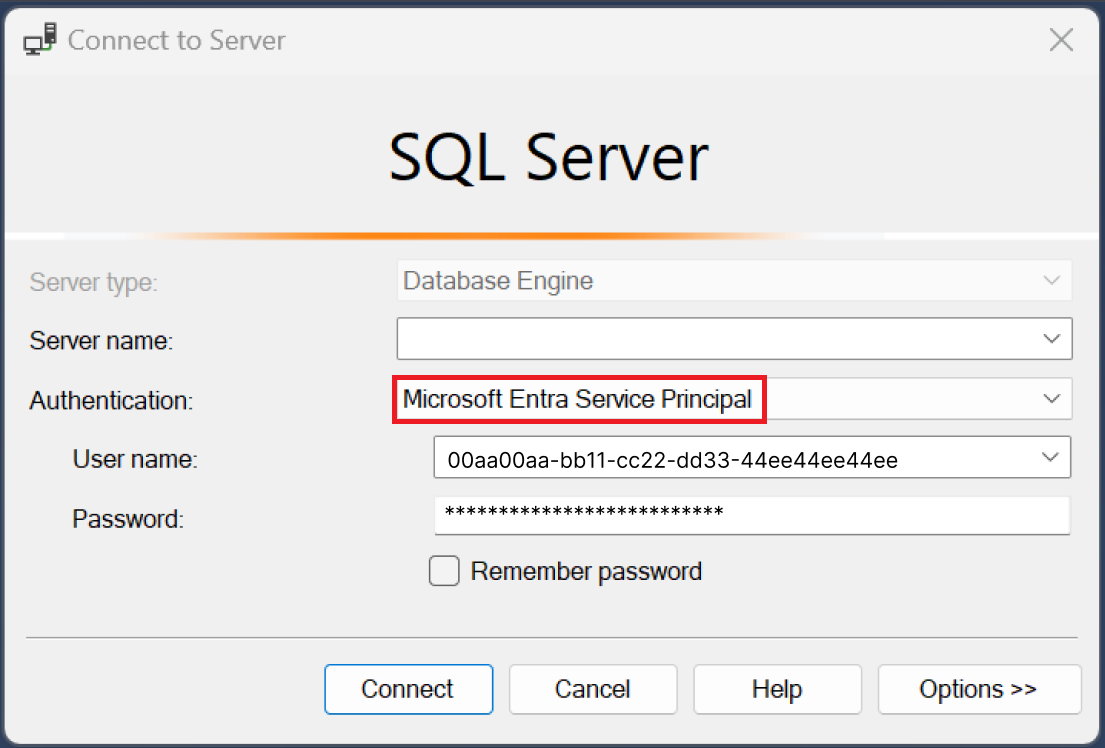Focus the masked Password field
This screenshot has height=748, width=1105.
[750, 516]
